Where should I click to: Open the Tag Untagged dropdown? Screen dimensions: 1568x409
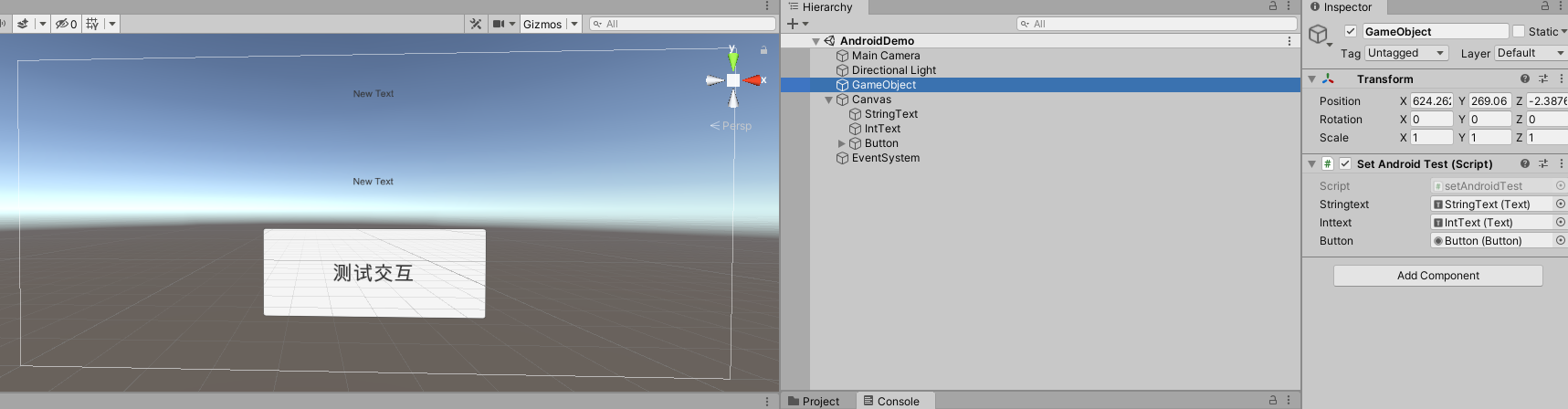(x=1406, y=53)
